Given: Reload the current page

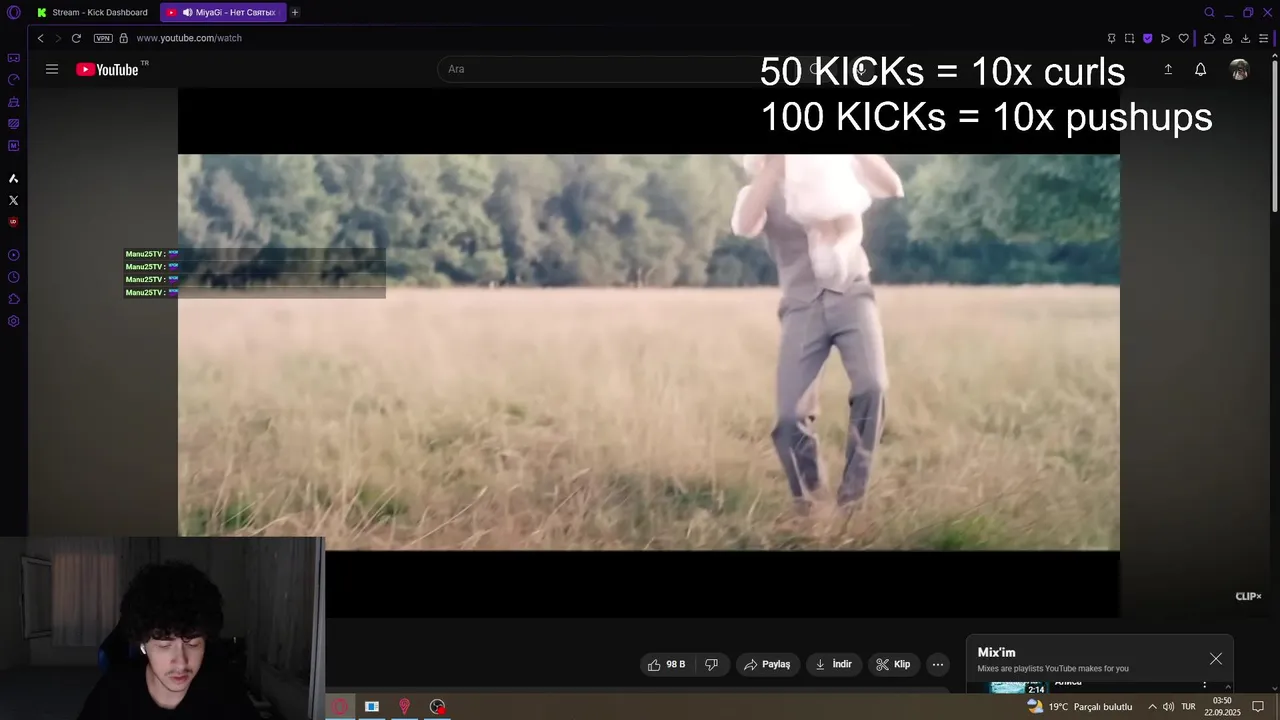Looking at the screenshot, I should 76,38.
